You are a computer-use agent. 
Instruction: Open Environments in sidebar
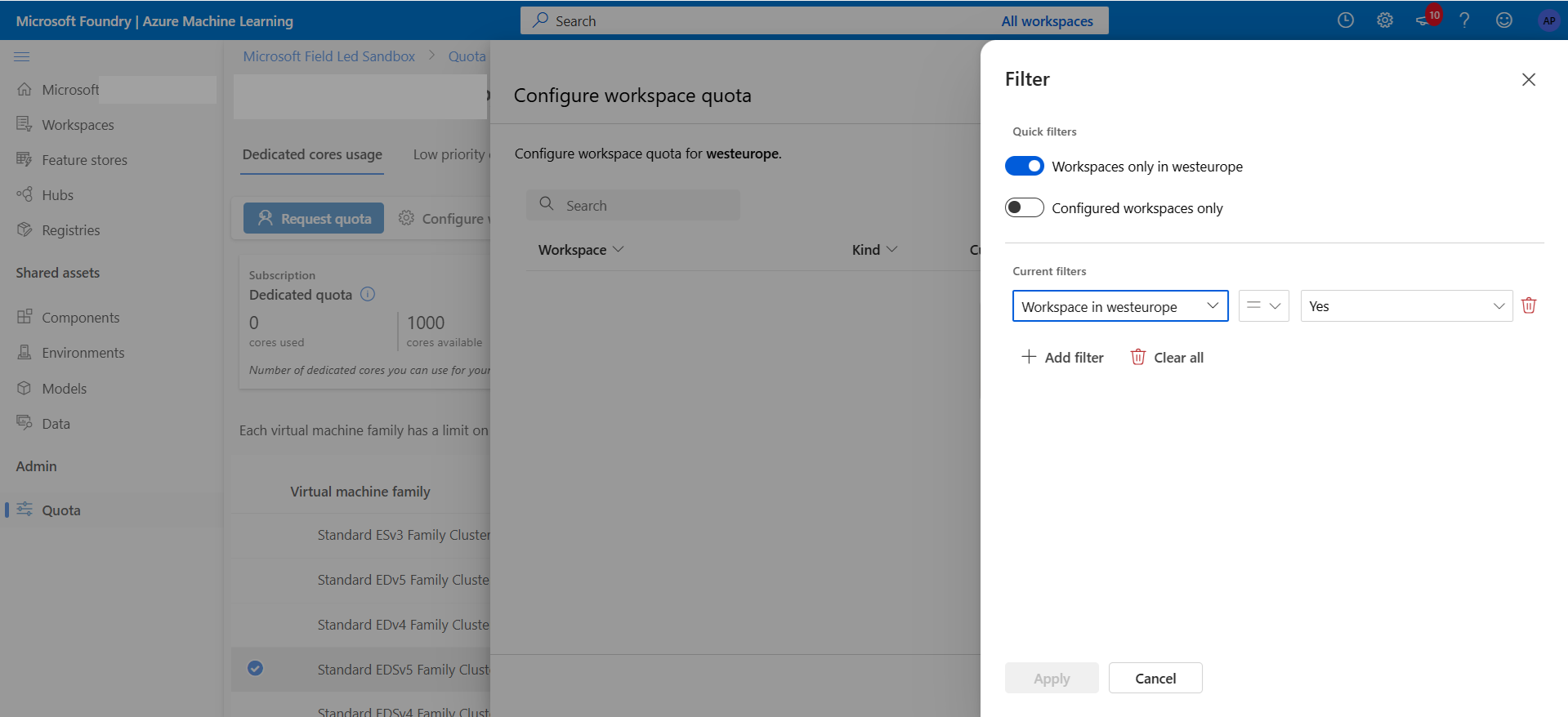(x=83, y=353)
